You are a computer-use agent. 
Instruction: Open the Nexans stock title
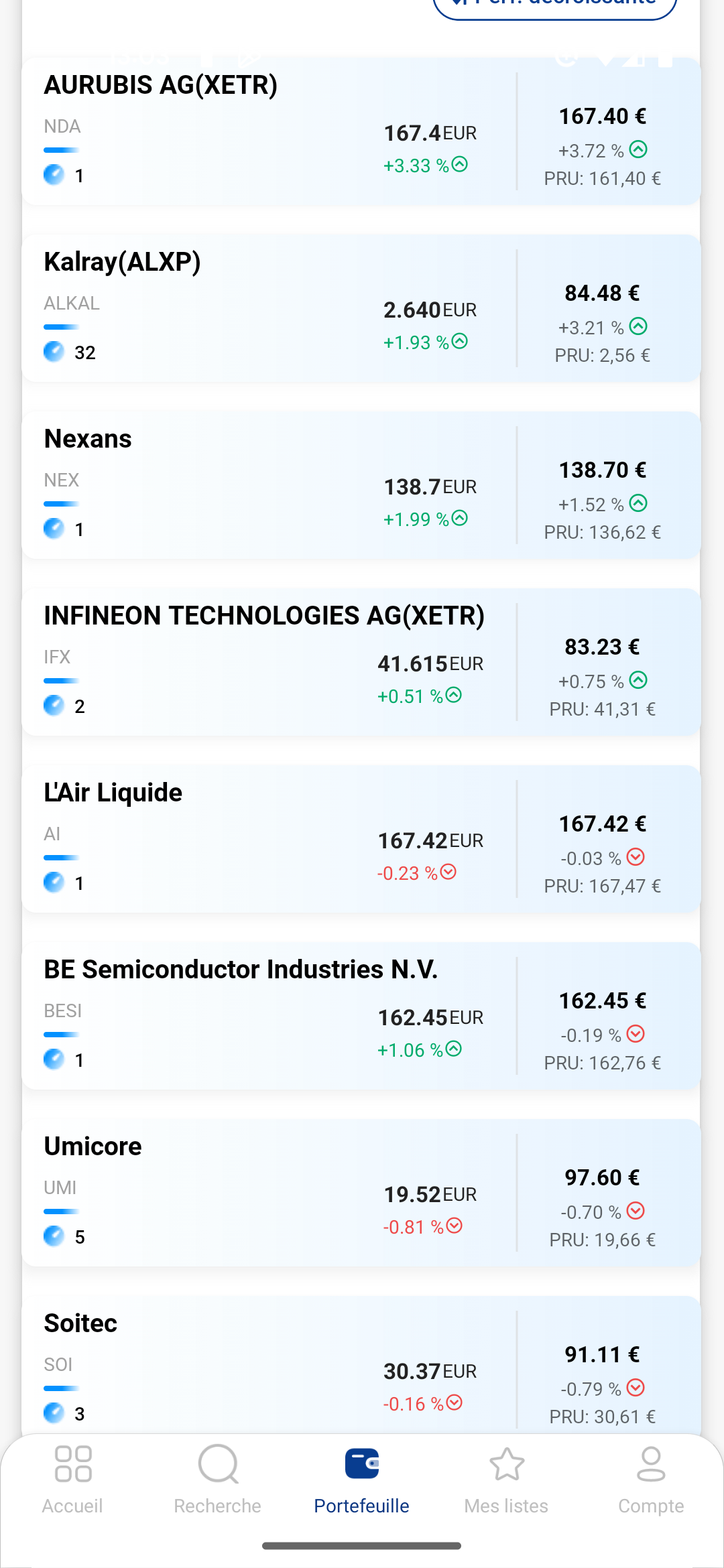(x=88, y=439)
